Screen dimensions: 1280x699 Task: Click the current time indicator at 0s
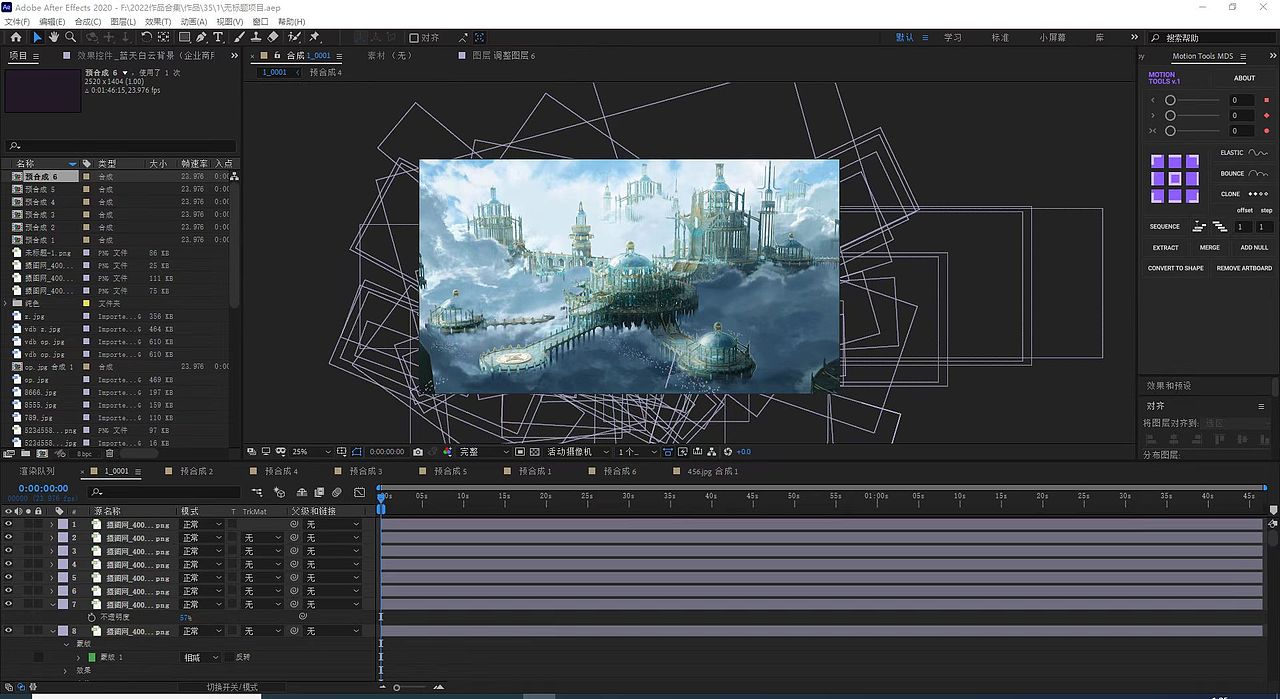381,497
